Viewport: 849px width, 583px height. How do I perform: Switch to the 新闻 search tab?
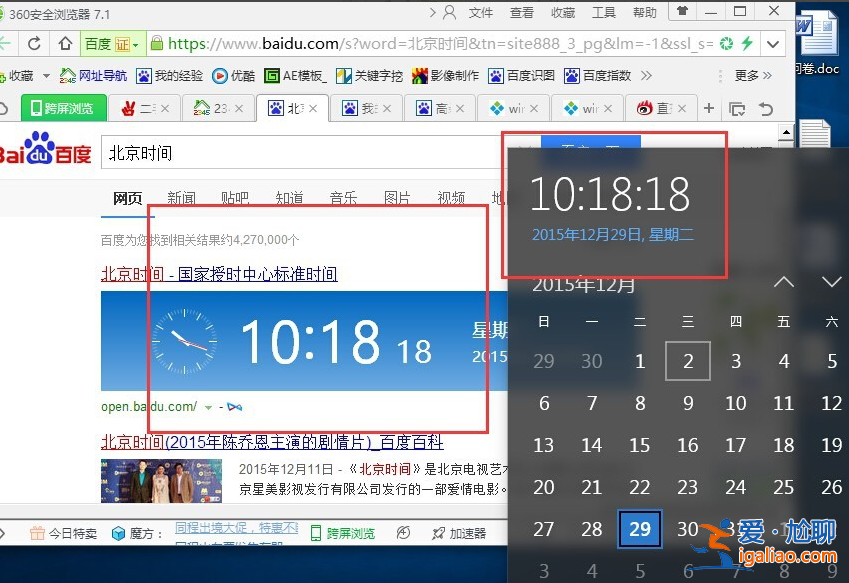181,198
